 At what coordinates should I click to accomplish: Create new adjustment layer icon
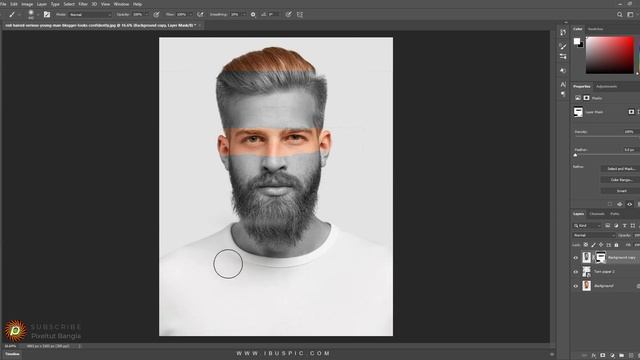pos(612,356)
